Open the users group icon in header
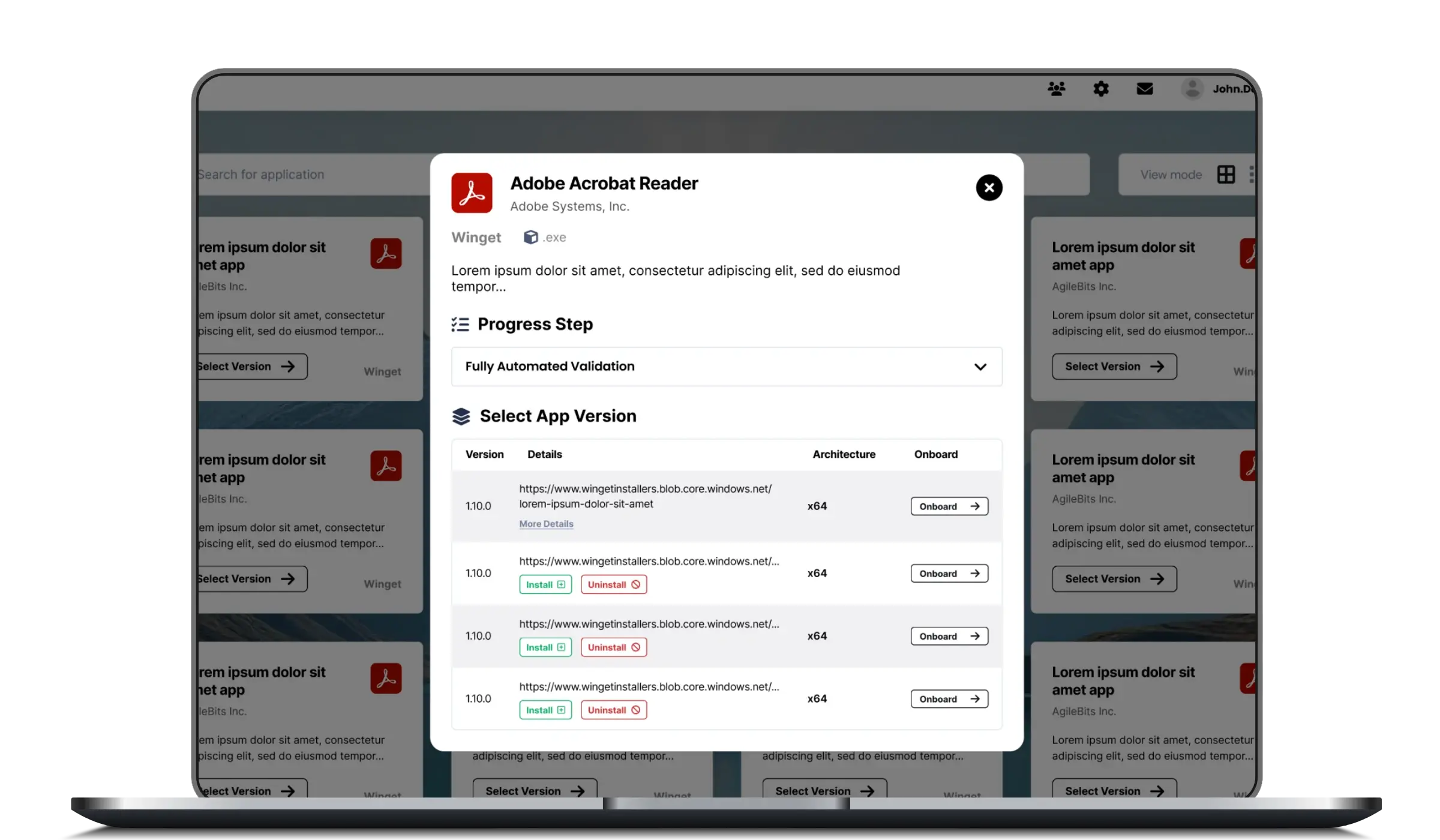Viewport: 1440px width, 840px height. click(1057, 89)
